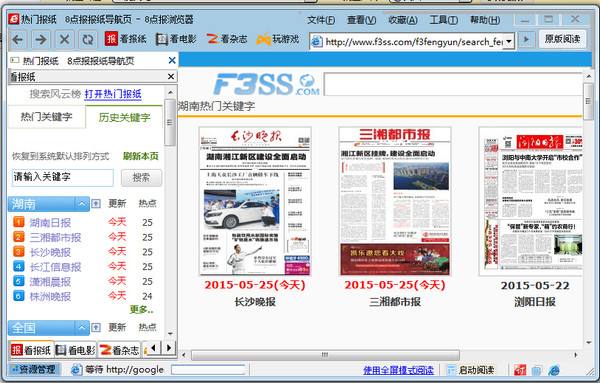Select the 看报纸 bottom panel tab
Viewport: 600px width, 383px height.
click(x=31, y=350)
